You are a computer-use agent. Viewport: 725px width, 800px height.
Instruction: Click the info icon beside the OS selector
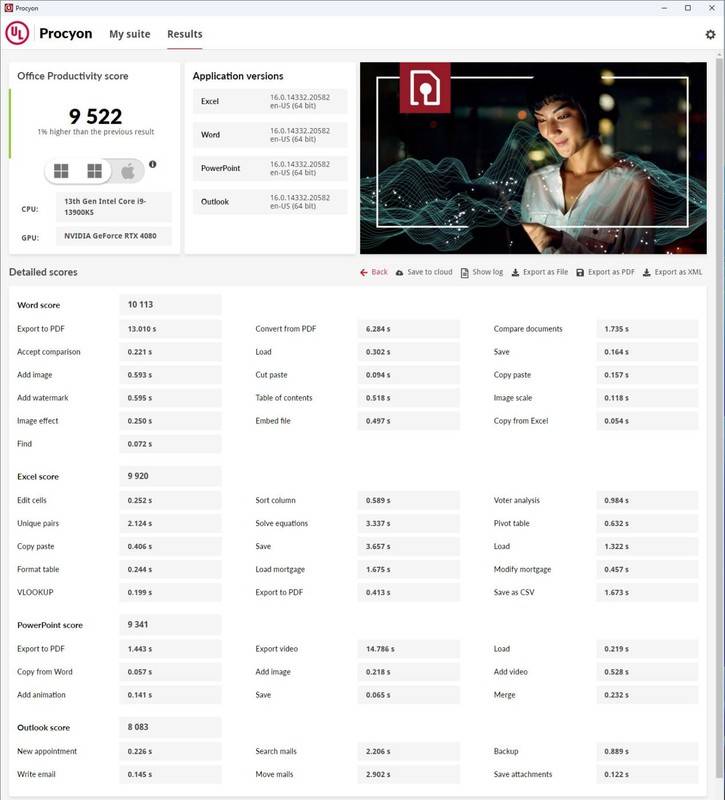(x=153, y=164)
